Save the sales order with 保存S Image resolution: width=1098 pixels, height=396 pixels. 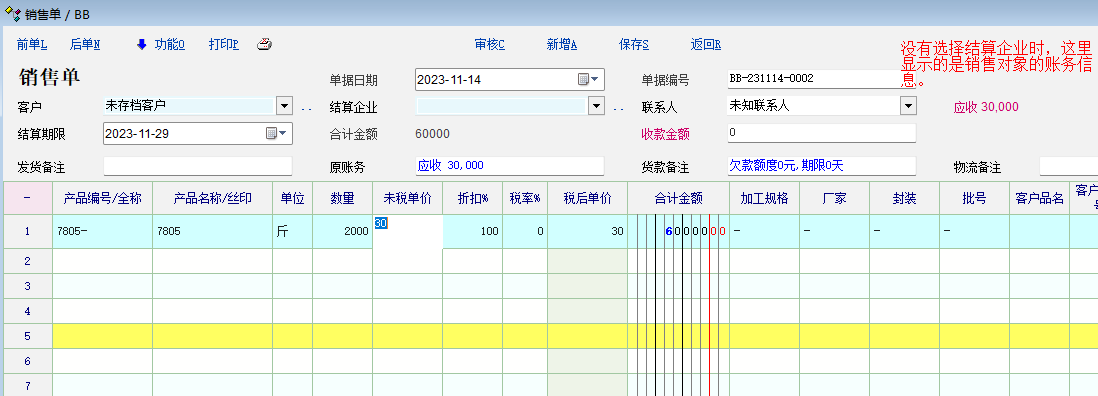pos(634,44)
